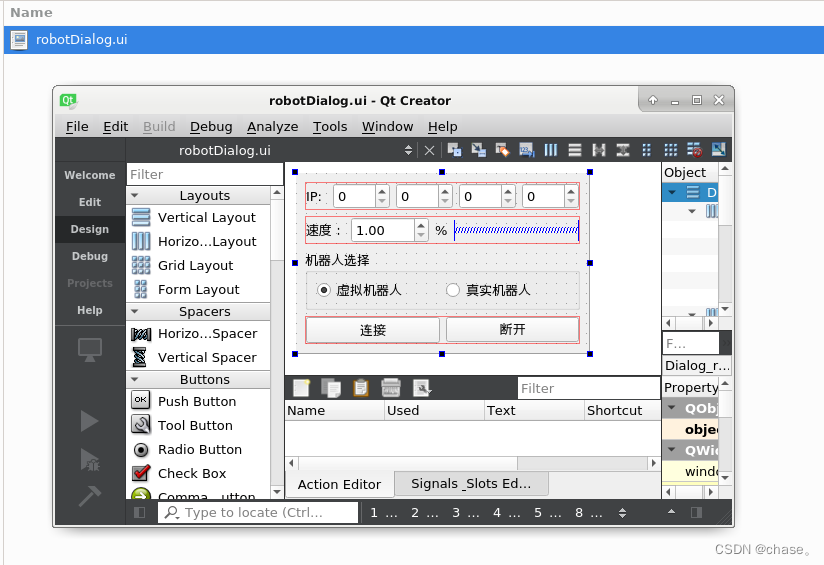Click Copy action icon in Action Editor
Screen dimensions: 824x565
[331, 388]
